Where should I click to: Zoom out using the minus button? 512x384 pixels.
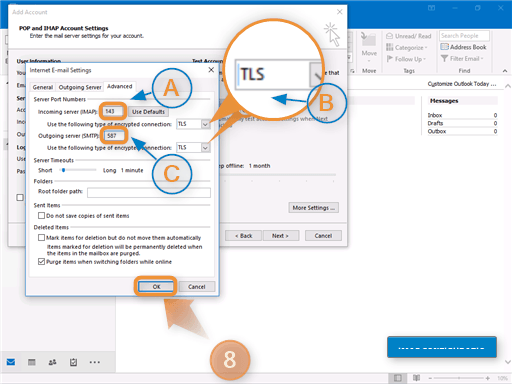[430, 378]
